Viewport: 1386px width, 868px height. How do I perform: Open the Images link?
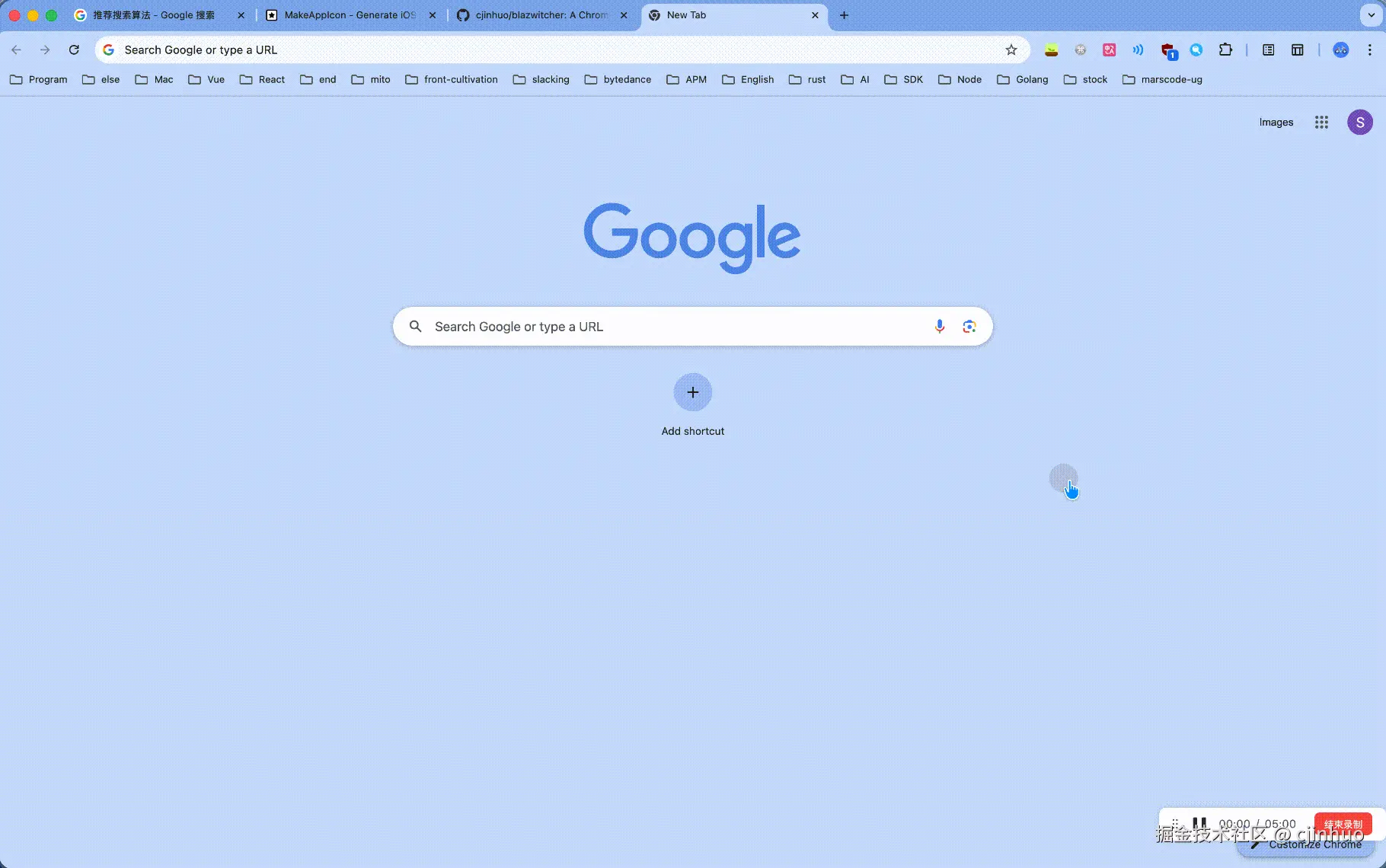tap(1276, 123)
